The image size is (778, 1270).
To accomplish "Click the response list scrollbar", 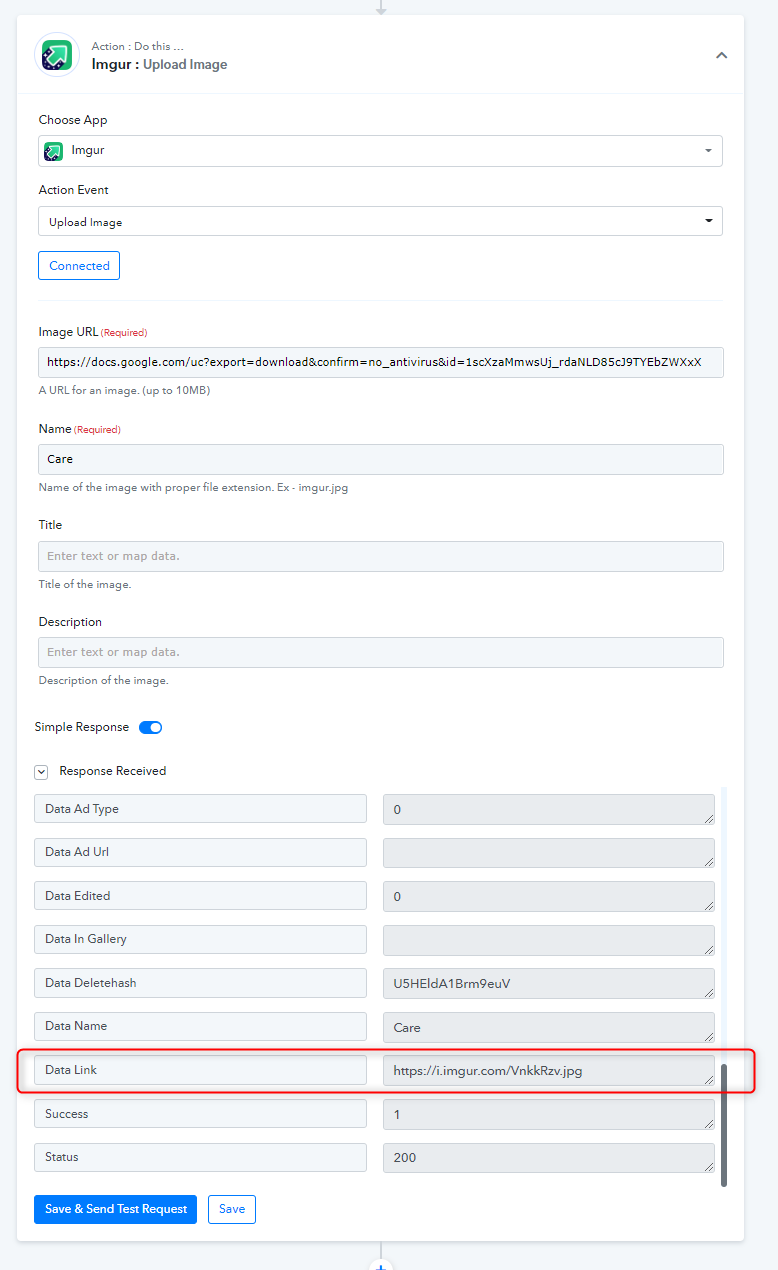I will click(x=724, y=1125).
